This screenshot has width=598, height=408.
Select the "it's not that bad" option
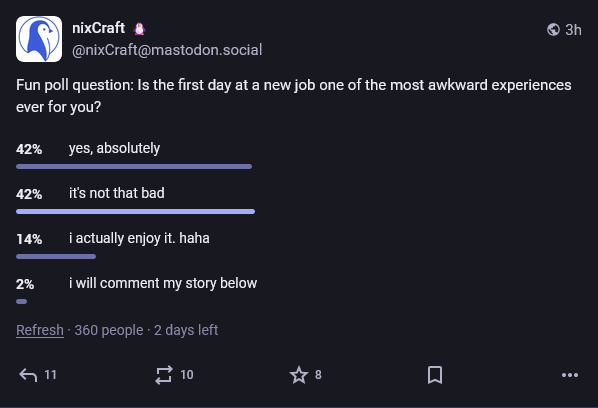[117, 193]
